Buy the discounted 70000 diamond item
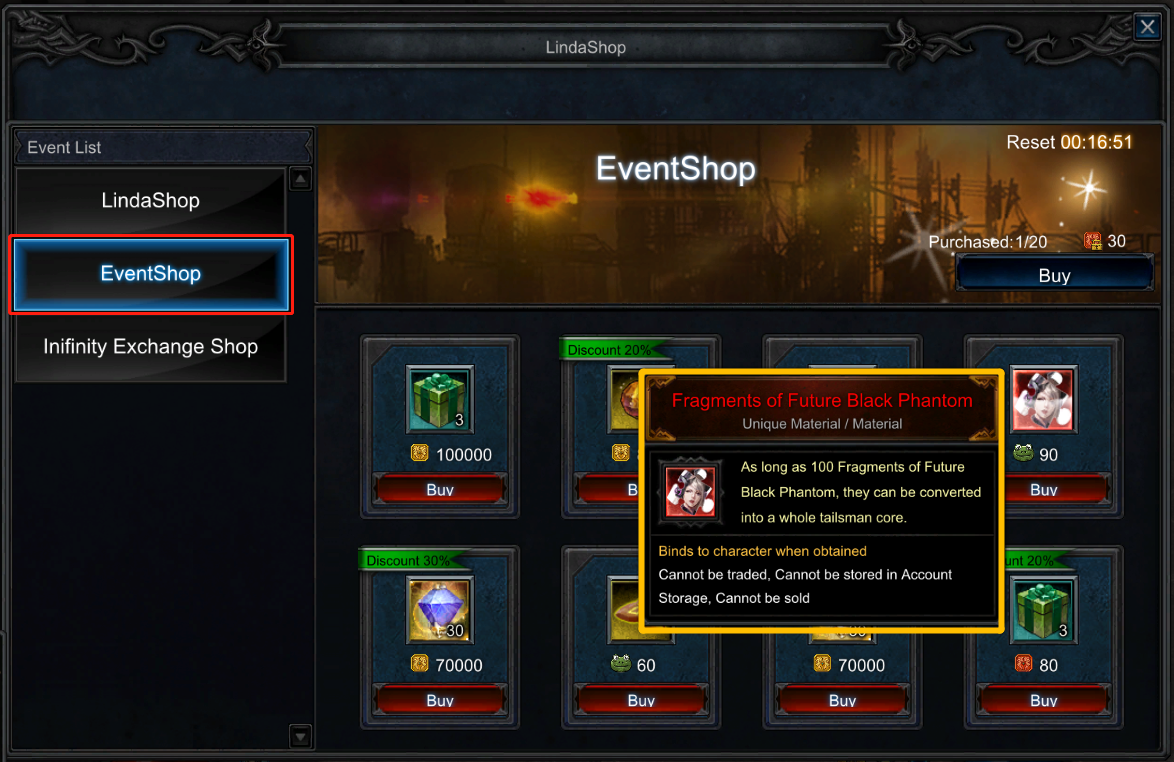The width and height of the screenshot is (1174, 762). tap(440, 700)
